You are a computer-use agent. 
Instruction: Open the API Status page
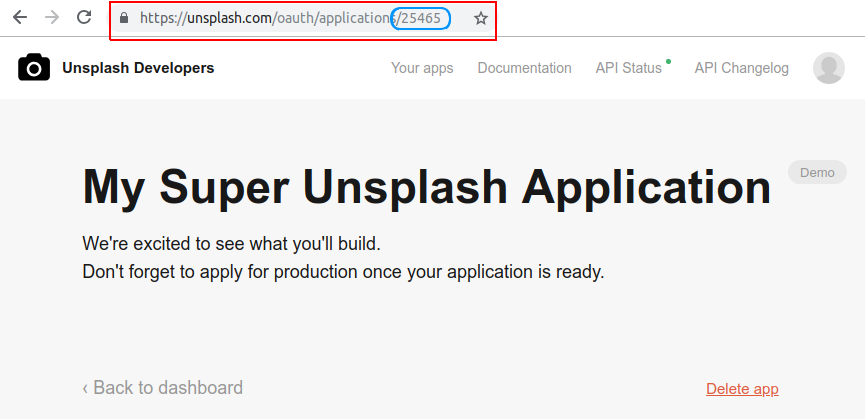point(628,68)
